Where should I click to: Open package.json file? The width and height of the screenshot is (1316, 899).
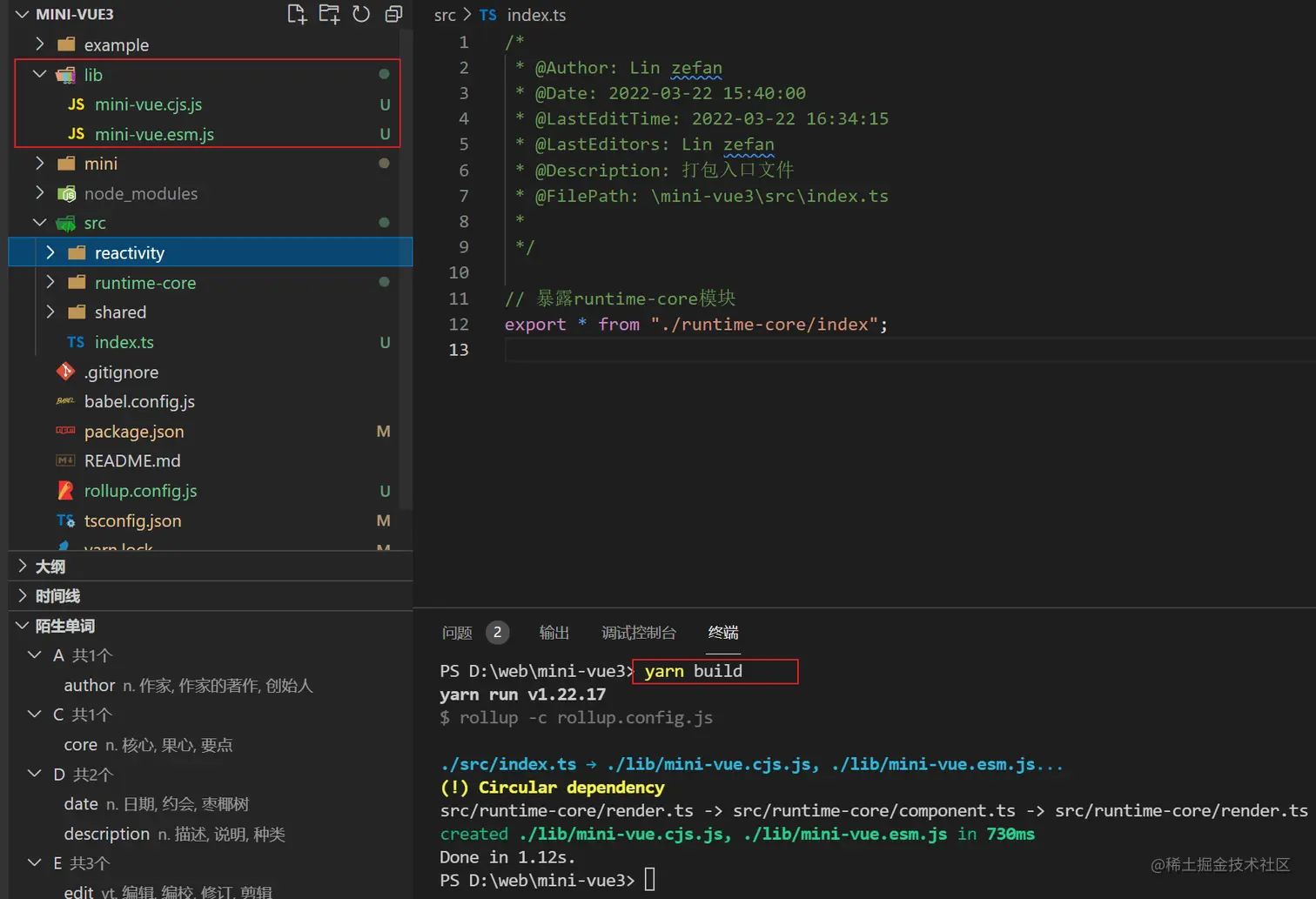tap(134, 431)
